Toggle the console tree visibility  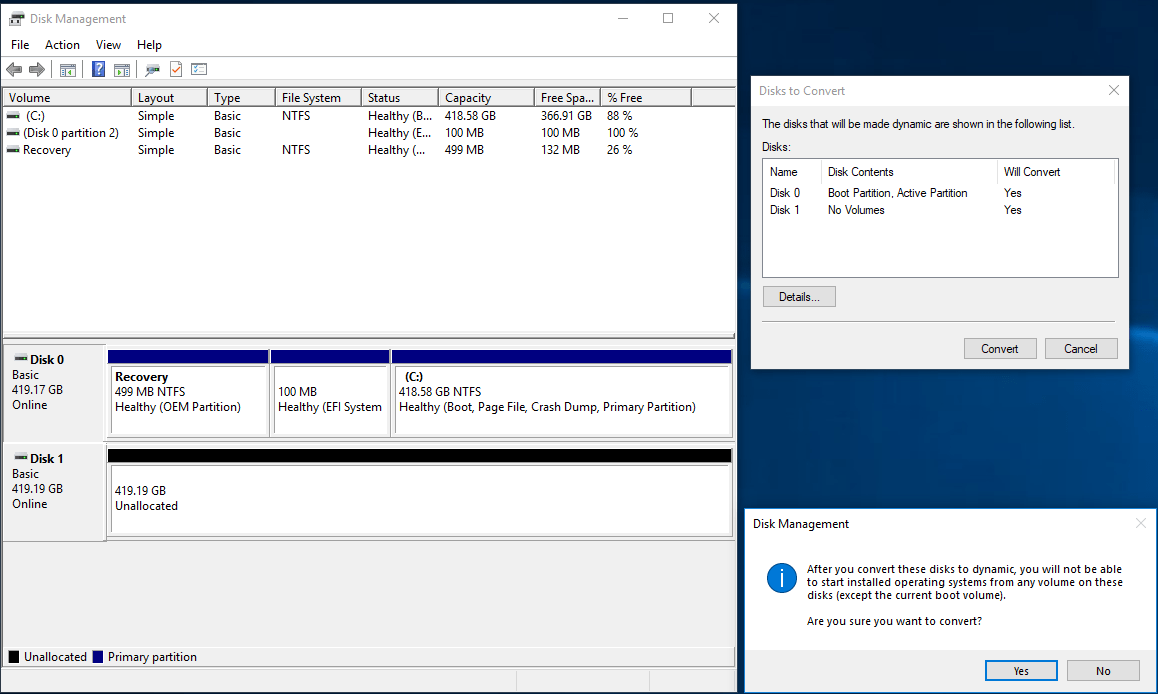coord(67,69)
